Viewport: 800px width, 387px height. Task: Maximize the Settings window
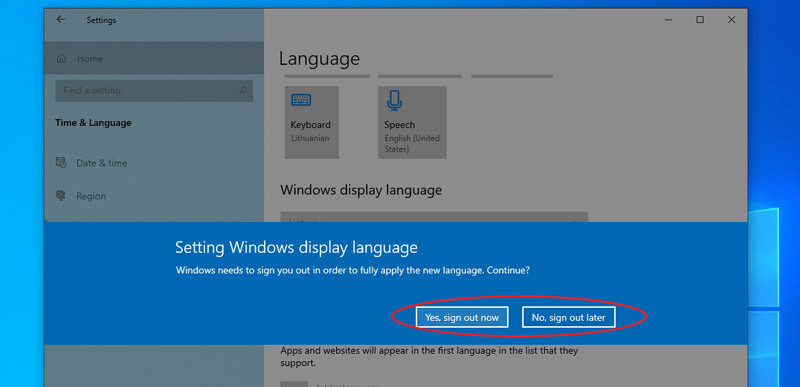point(700,20)
